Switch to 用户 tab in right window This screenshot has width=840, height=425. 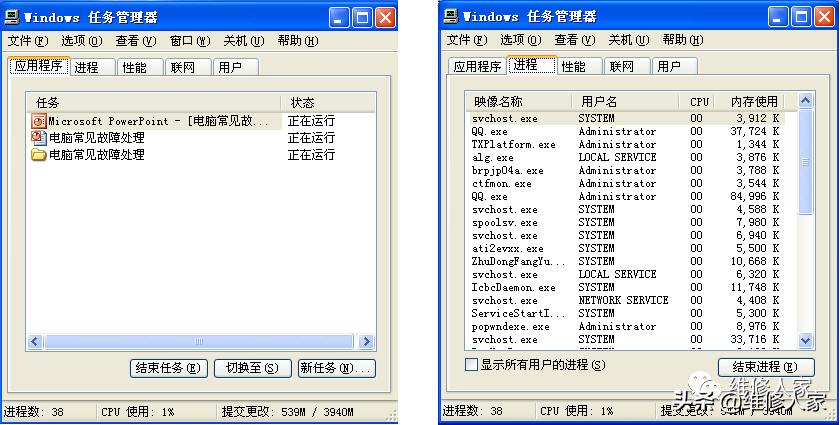[674, 66]
